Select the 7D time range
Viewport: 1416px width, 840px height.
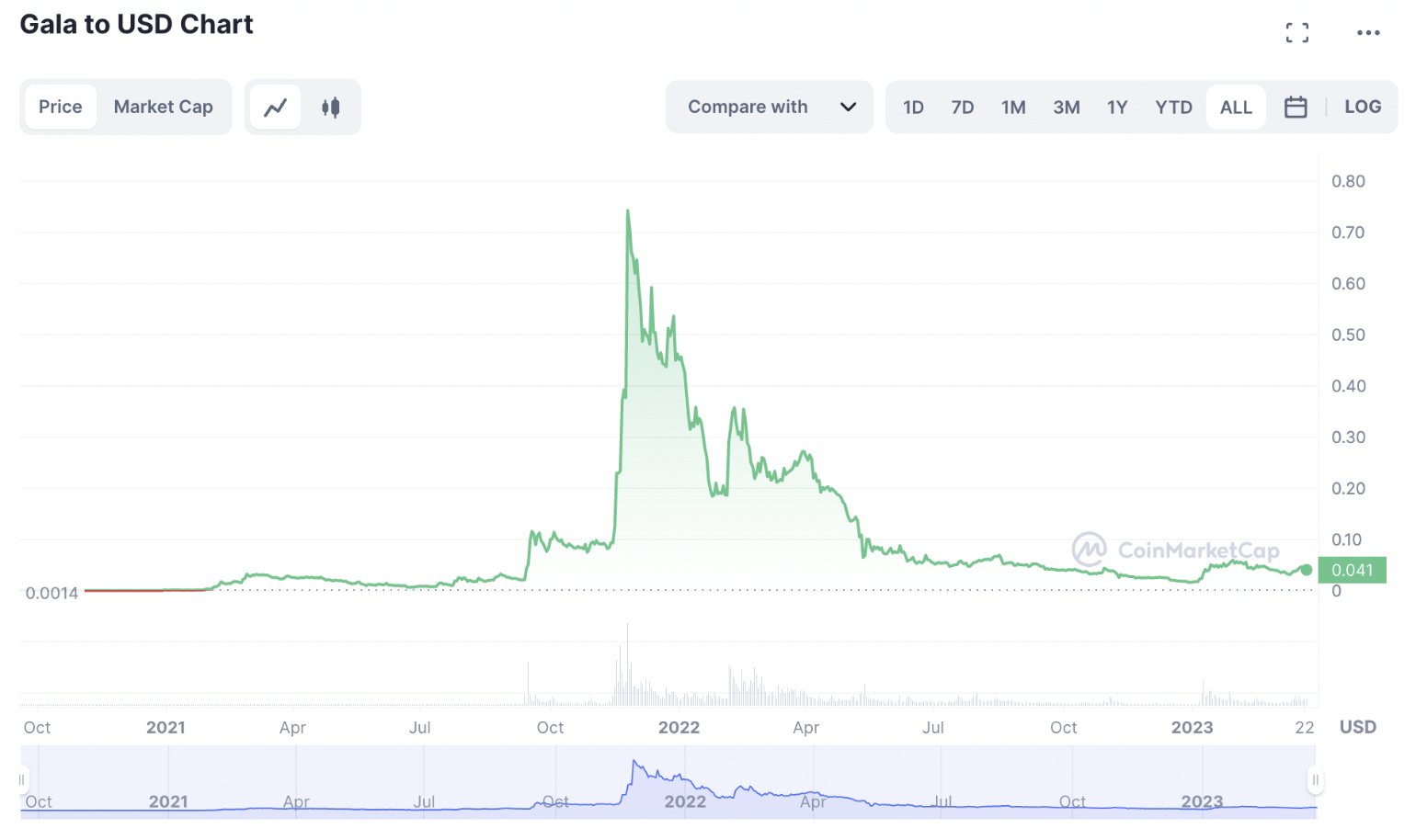coord(962,108)
